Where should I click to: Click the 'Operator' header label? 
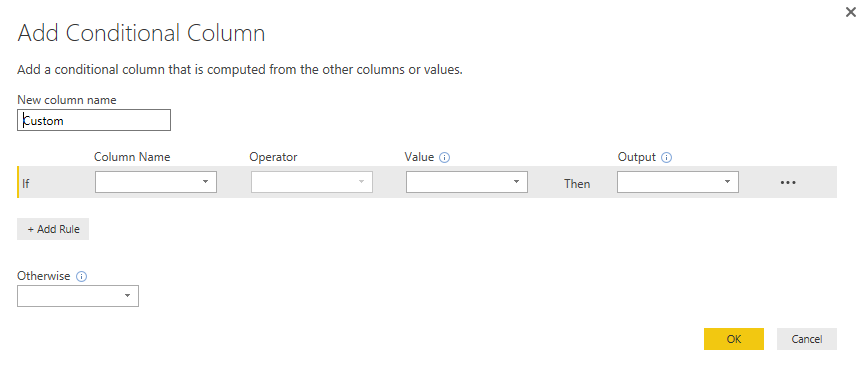[273, 157]
